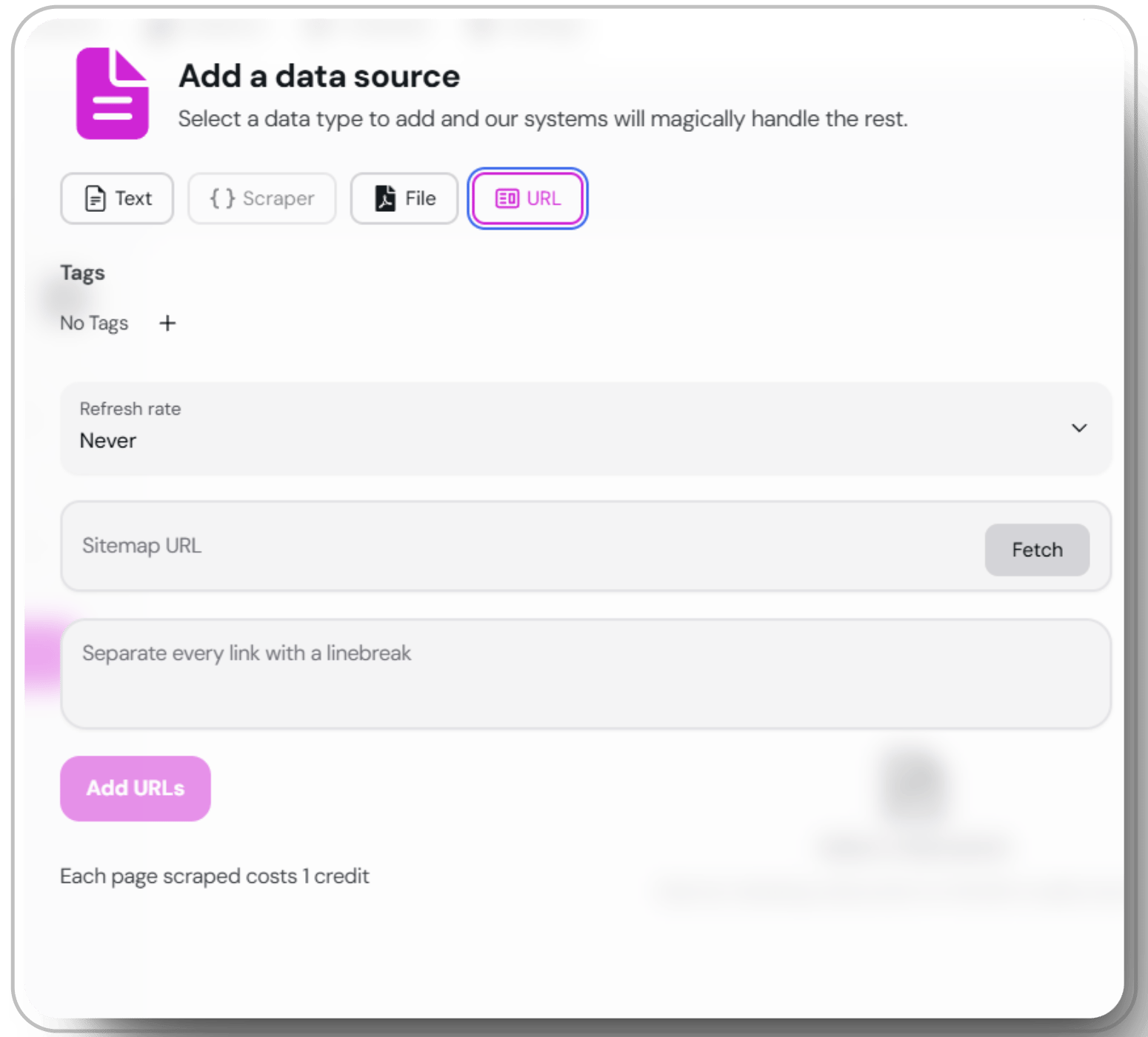This screenshot has height=1037, width=1148.
Task: Click the Refresh rate label field
Action: tap(130, 409)
